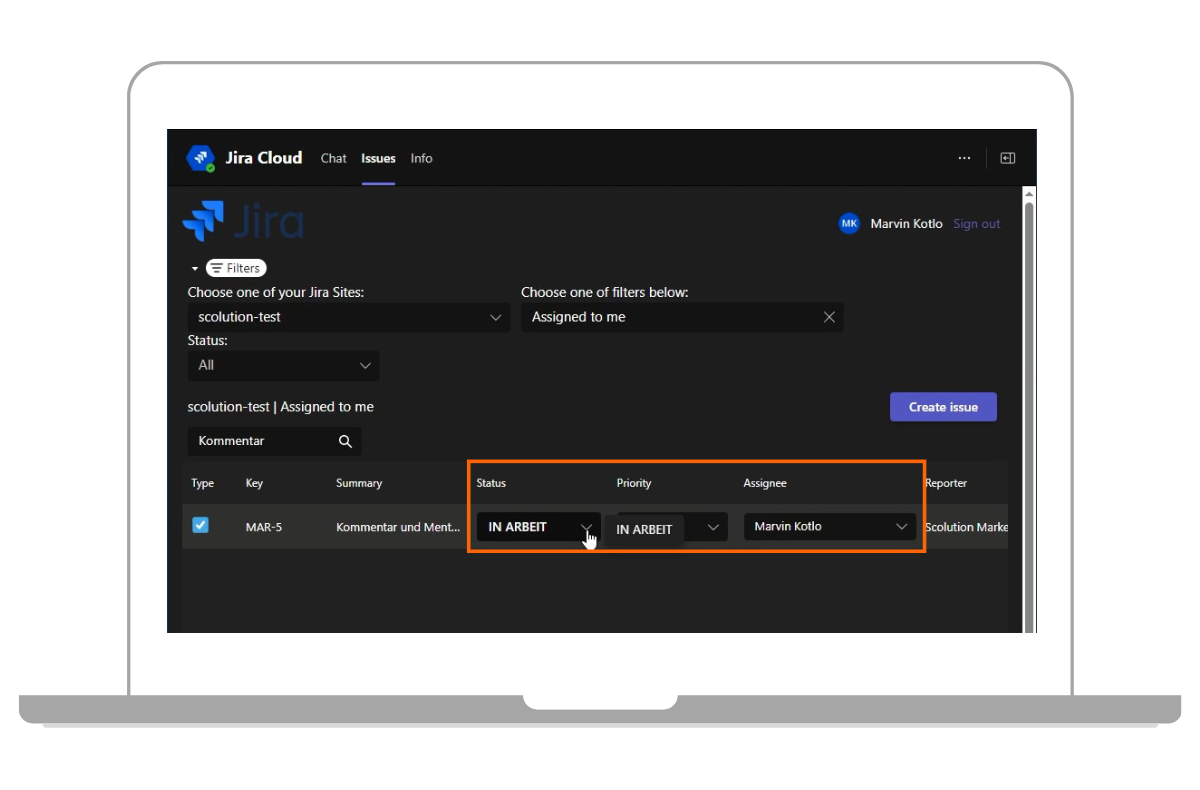Screen dimensions: 1200x790
Task: Toggle the MAR-5 issue type checkbox
Action: click(200, 525)
